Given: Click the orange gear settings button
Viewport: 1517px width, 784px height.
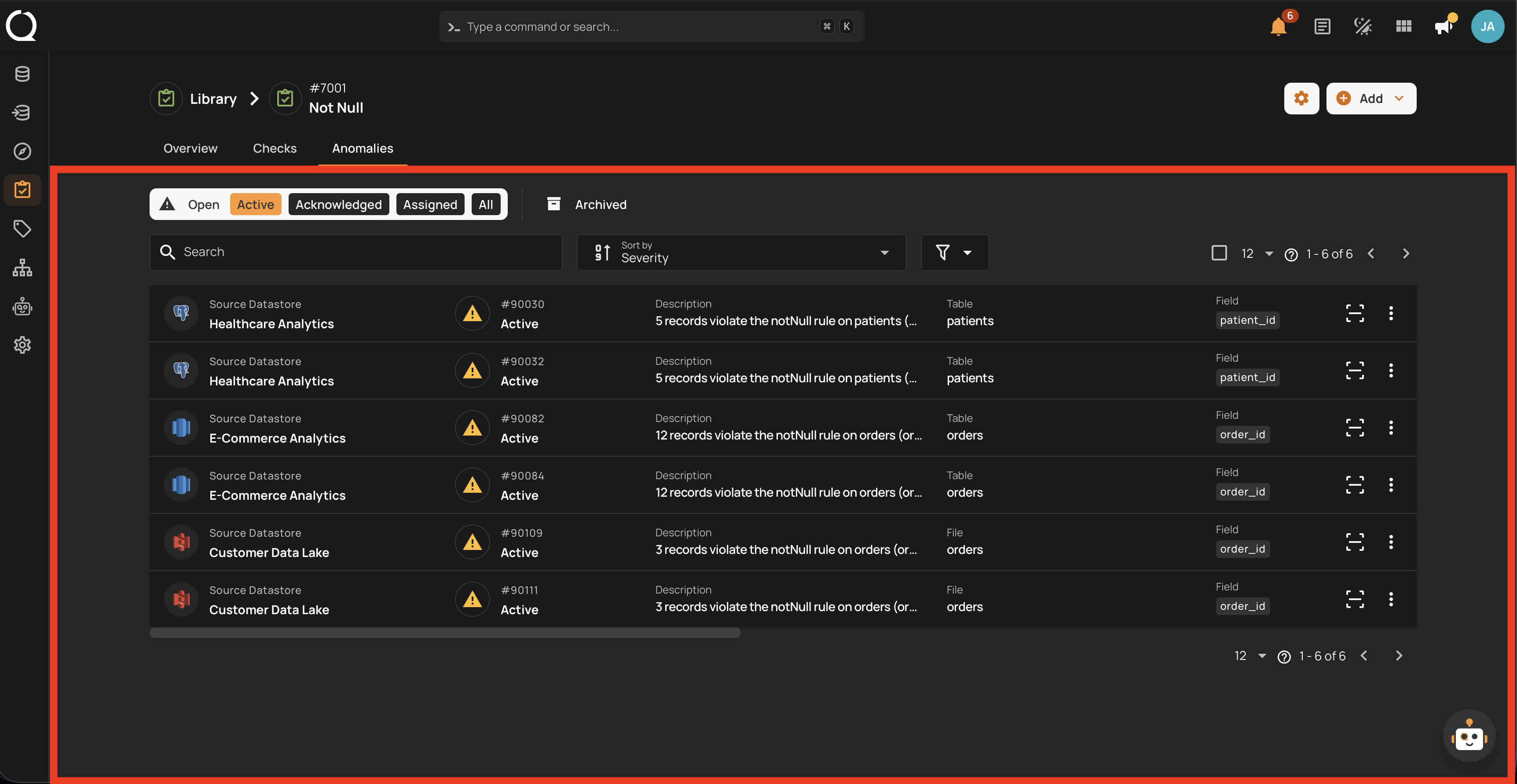Looking at the screenshot, I should 1301,99.
